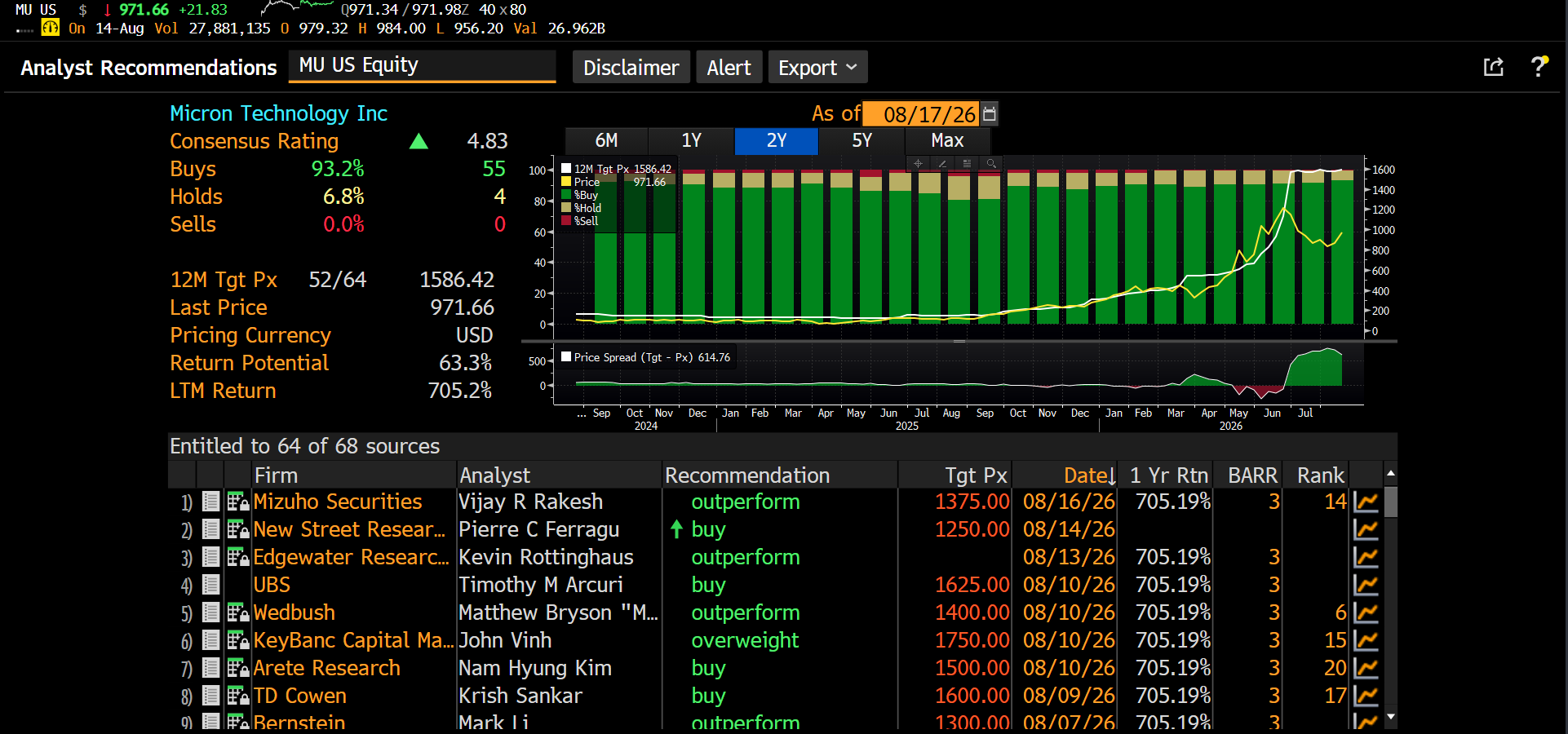Switch chart range to 6M

[606, 140]
